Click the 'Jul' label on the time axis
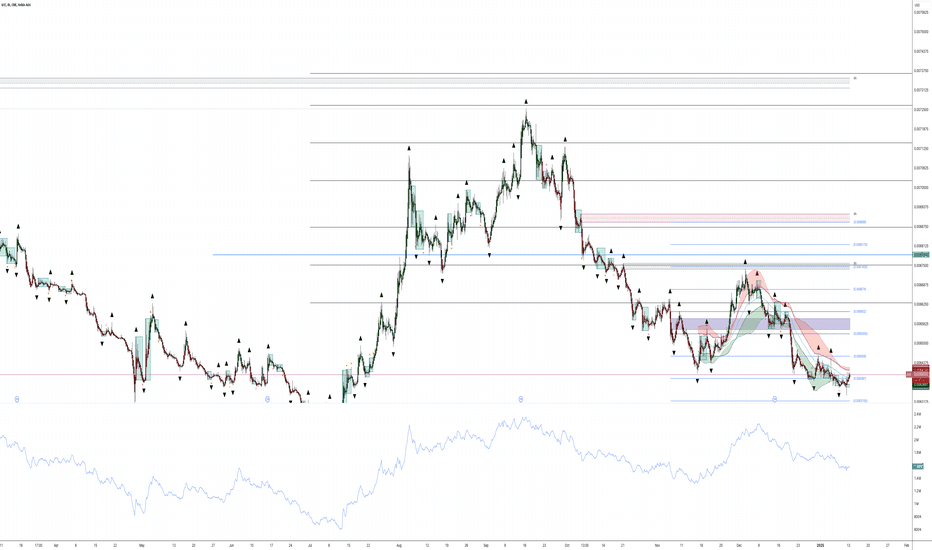This screenshot has height=550, width=932. coord(310,544)
